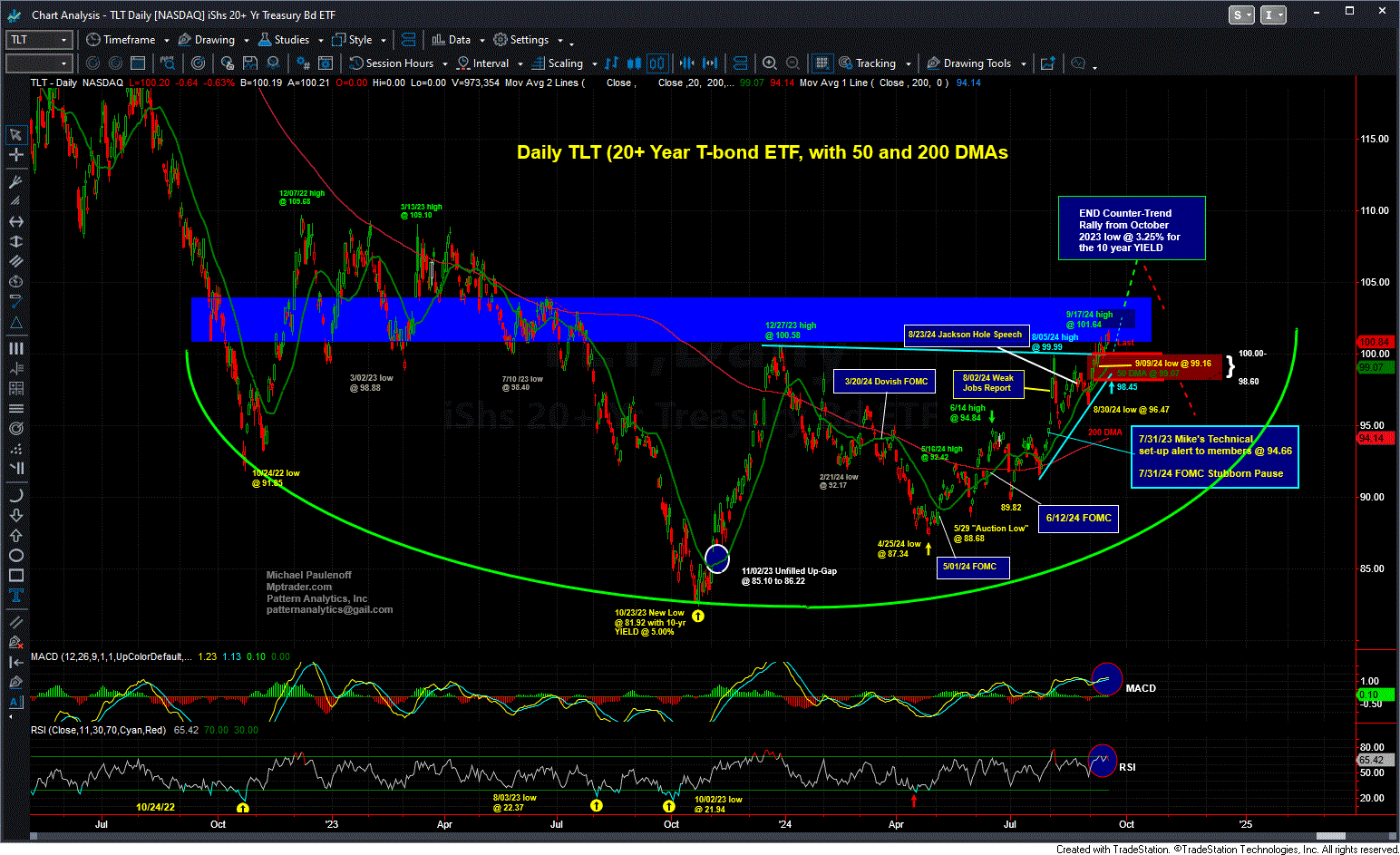Toggle the bar spacing decrease icon
The height and width of the screenshot is (855, 1400).
(x=686, y=63)
